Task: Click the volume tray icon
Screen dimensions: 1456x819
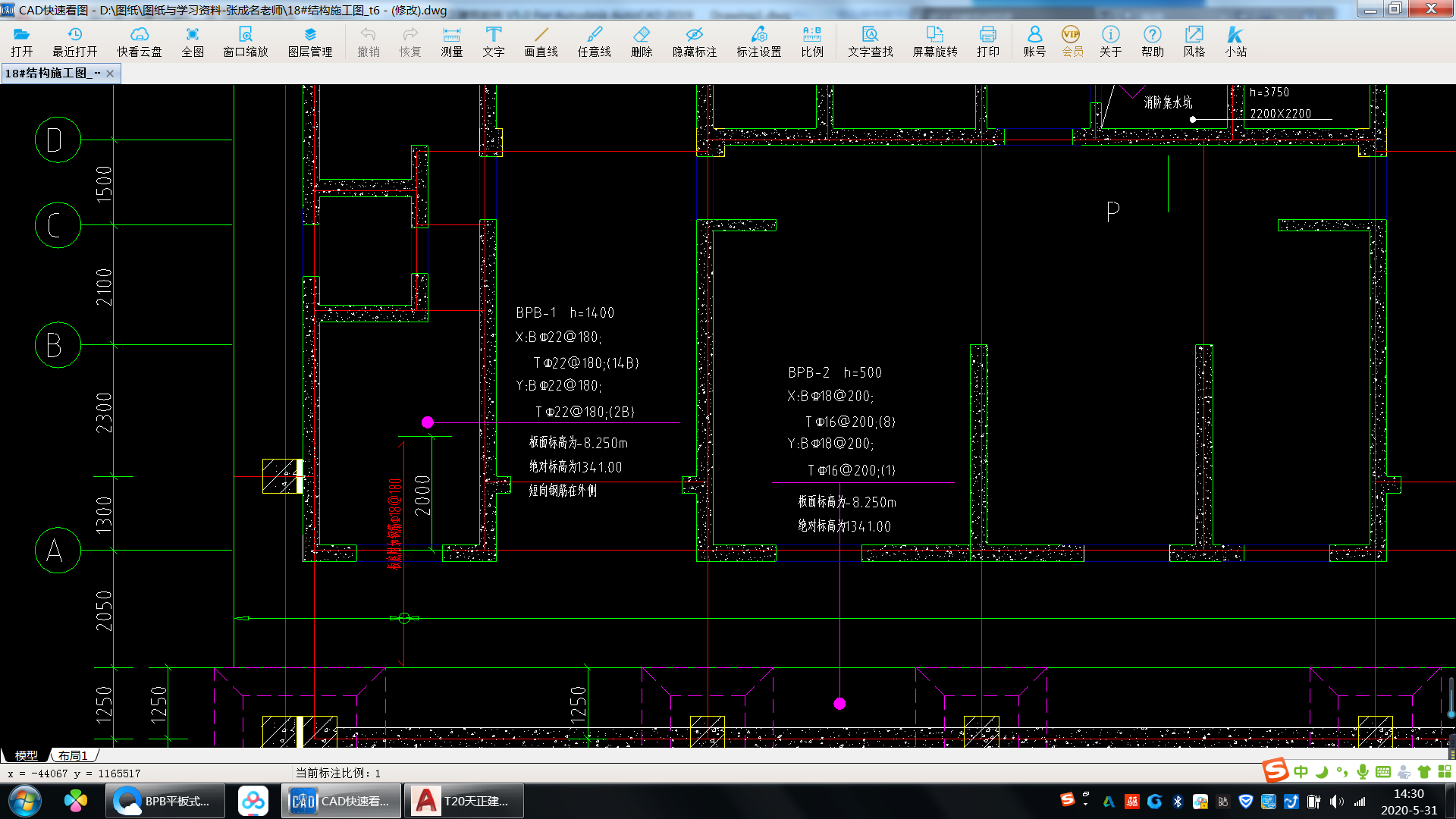Action: pos(1337,802)
